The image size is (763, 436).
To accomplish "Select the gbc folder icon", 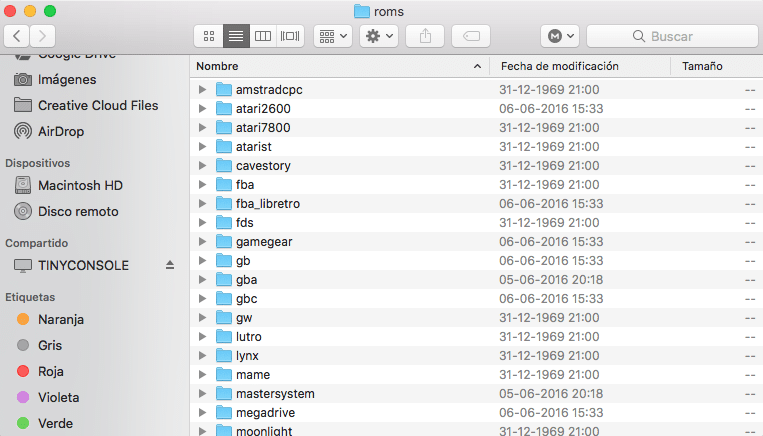I will click(224, 298).
